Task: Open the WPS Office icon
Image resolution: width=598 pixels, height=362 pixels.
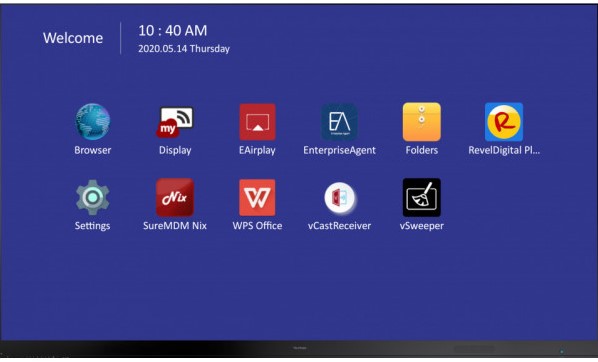Action: click(x=257, y=197)
